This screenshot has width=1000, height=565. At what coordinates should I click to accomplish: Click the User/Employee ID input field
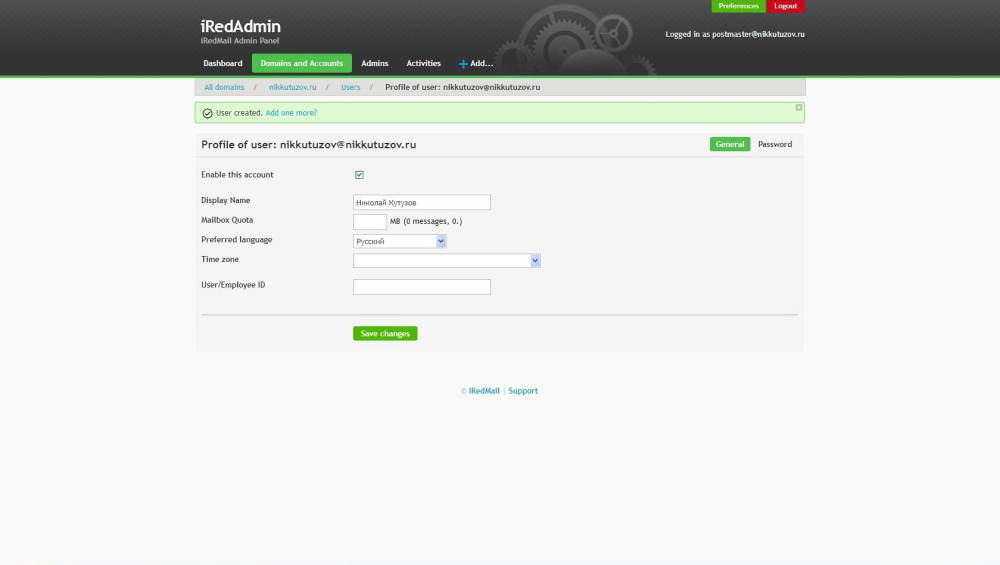tap(422, 287)
